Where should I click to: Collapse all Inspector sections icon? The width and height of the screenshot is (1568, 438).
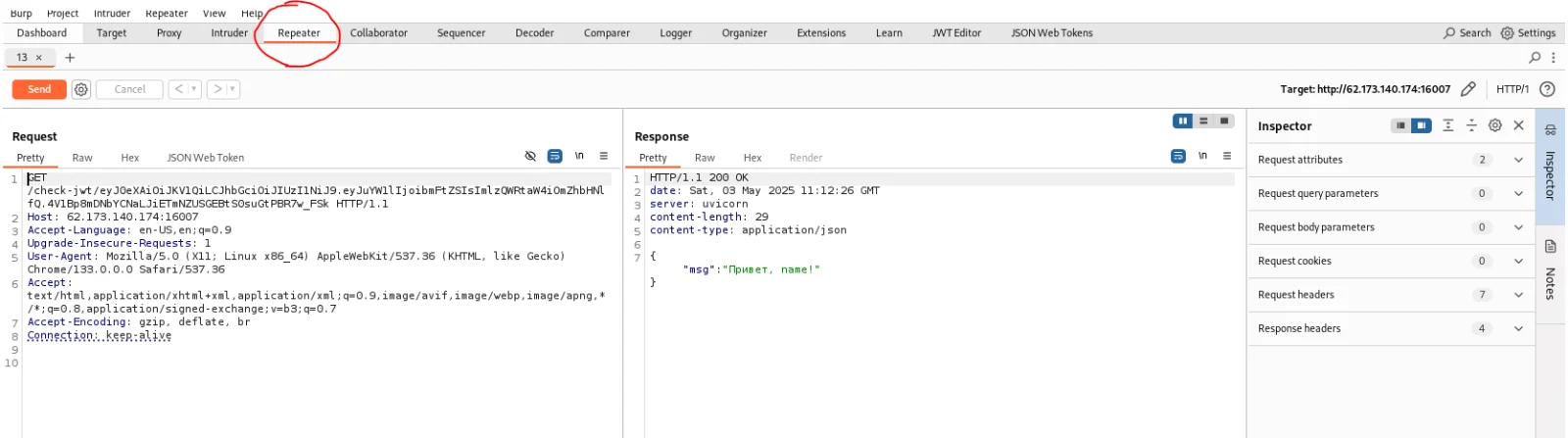pos(1471,125)
